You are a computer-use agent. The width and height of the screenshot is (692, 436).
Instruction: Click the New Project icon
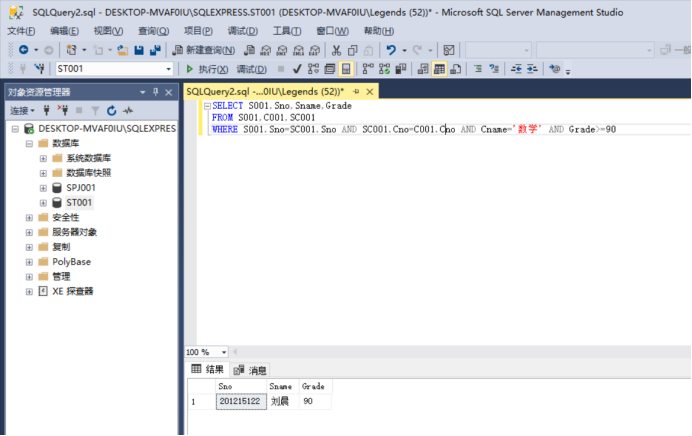click(x=71, y=50)
